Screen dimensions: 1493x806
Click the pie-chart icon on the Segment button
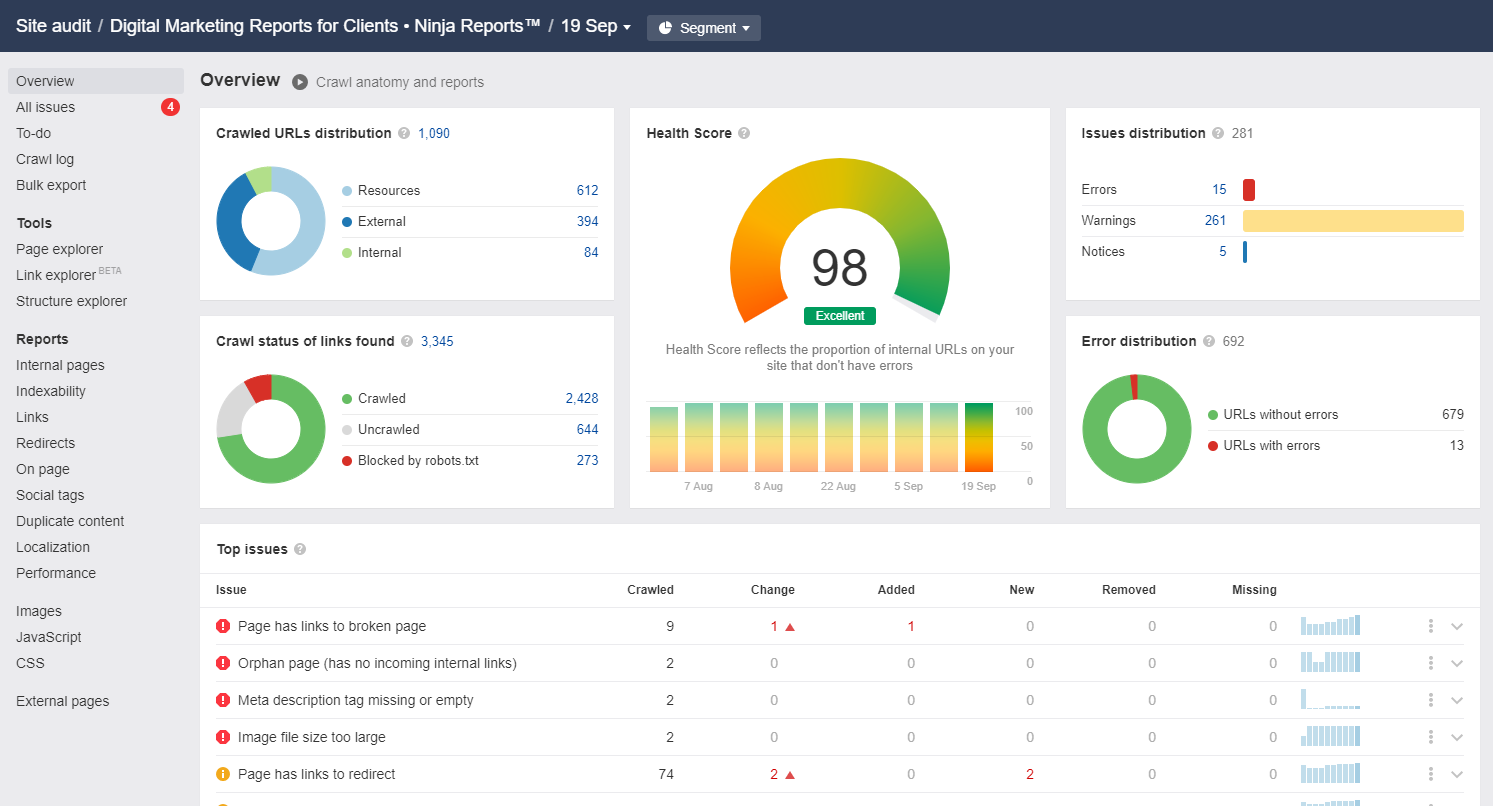665,28
